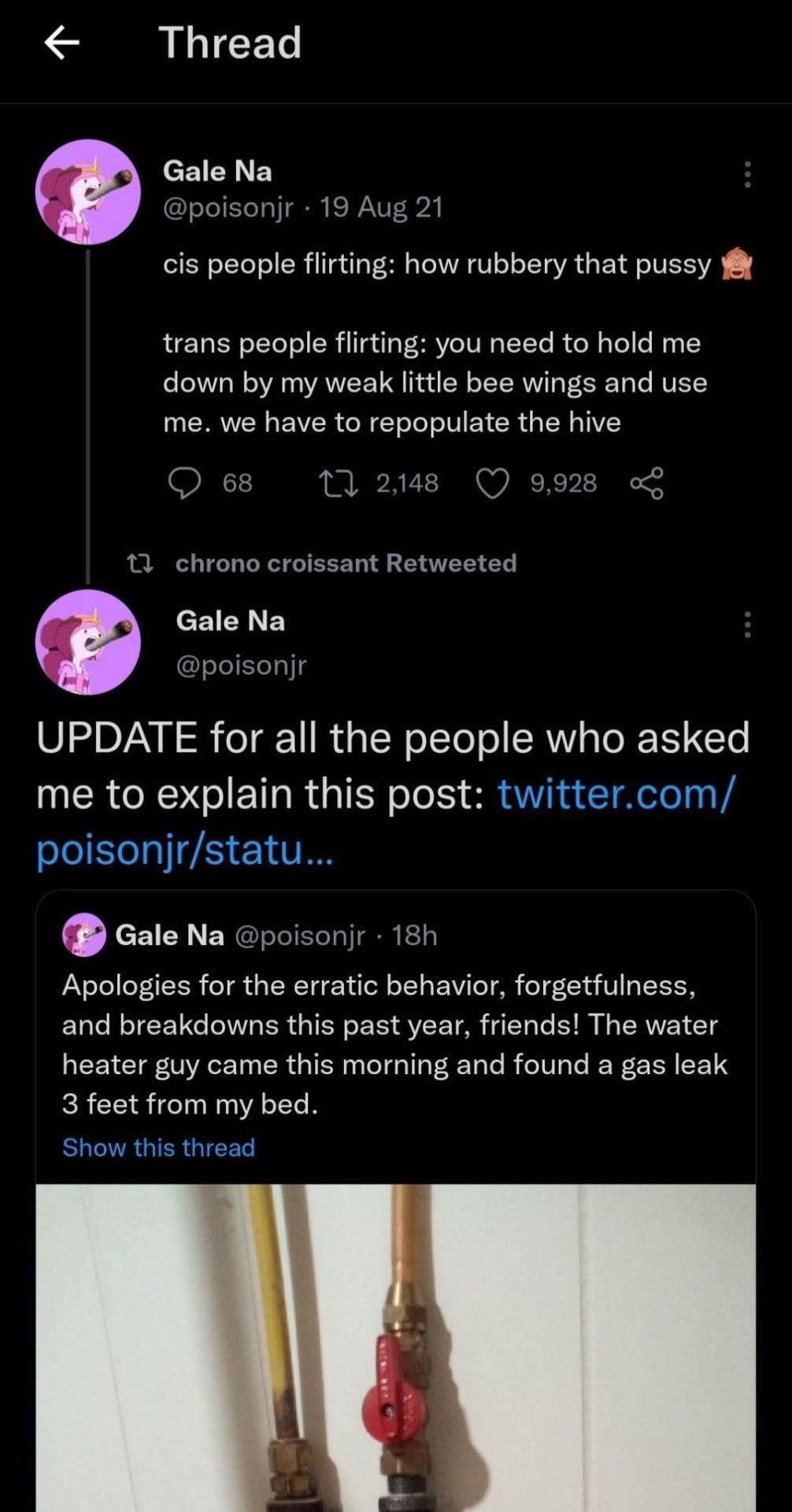Tap Gale Na name on UPDATE tweet
The image size is (792, 1512).
tap(230, 621)
